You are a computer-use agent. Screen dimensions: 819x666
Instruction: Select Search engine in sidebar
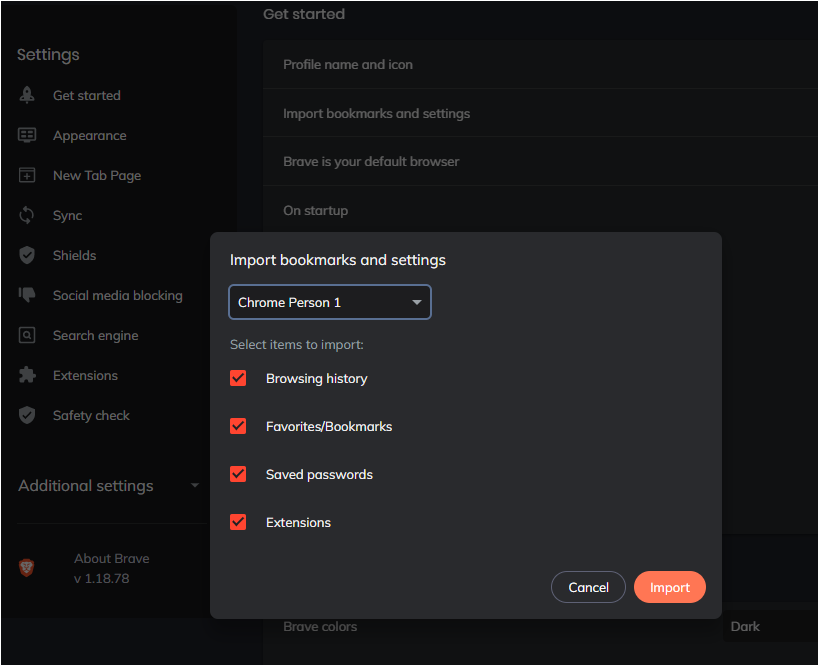(x=96, y=335)
